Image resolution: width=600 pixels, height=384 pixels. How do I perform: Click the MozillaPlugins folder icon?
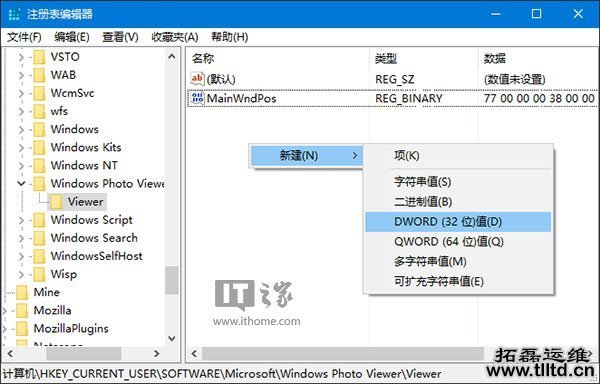(22, 329)
